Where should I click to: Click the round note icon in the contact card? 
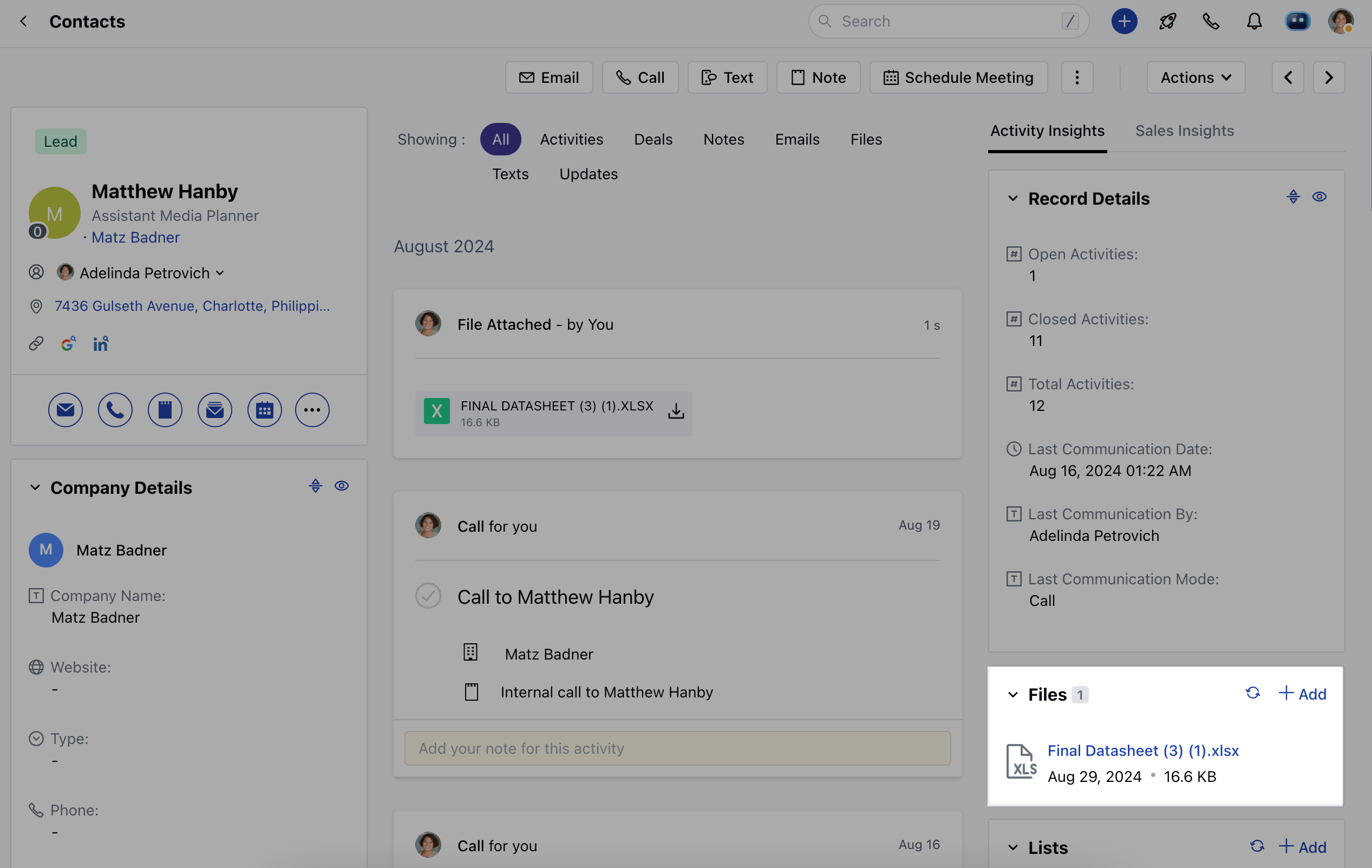coord(165,410)
